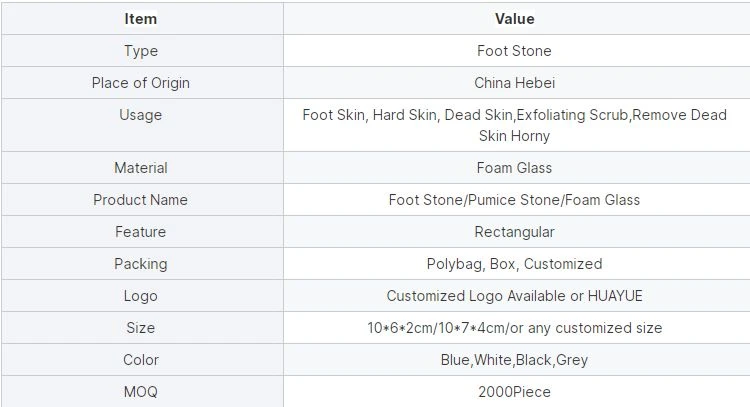Image resolution: width=750 pixels, height=407 pixels.
Task: Select the Packing row label
Action: (x=141, y=264)
